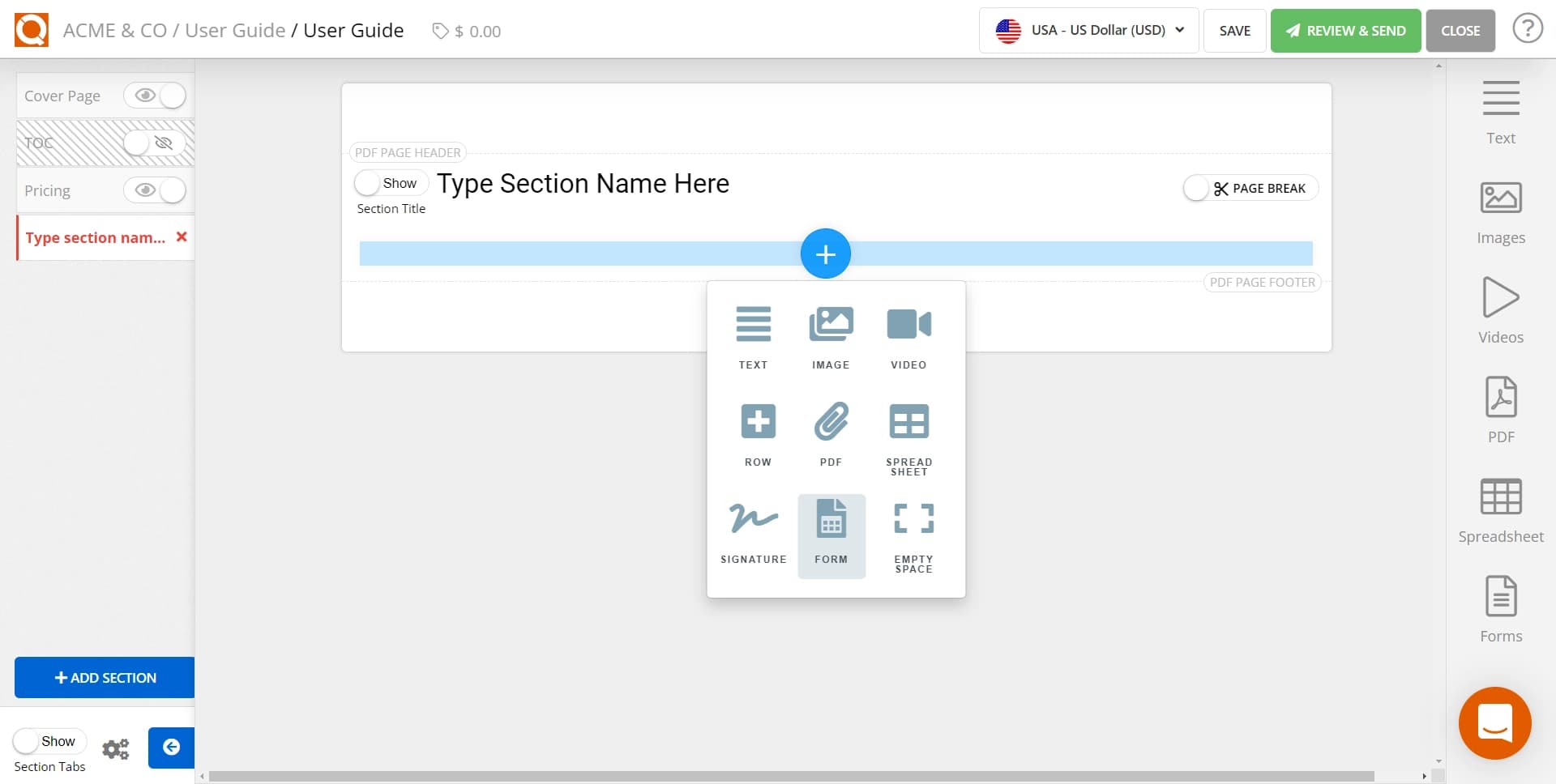This screenshot has width=1556, height=784.
Task: Switch to the Pricing section
Action: pyautogui.click(x=47, y=190)
